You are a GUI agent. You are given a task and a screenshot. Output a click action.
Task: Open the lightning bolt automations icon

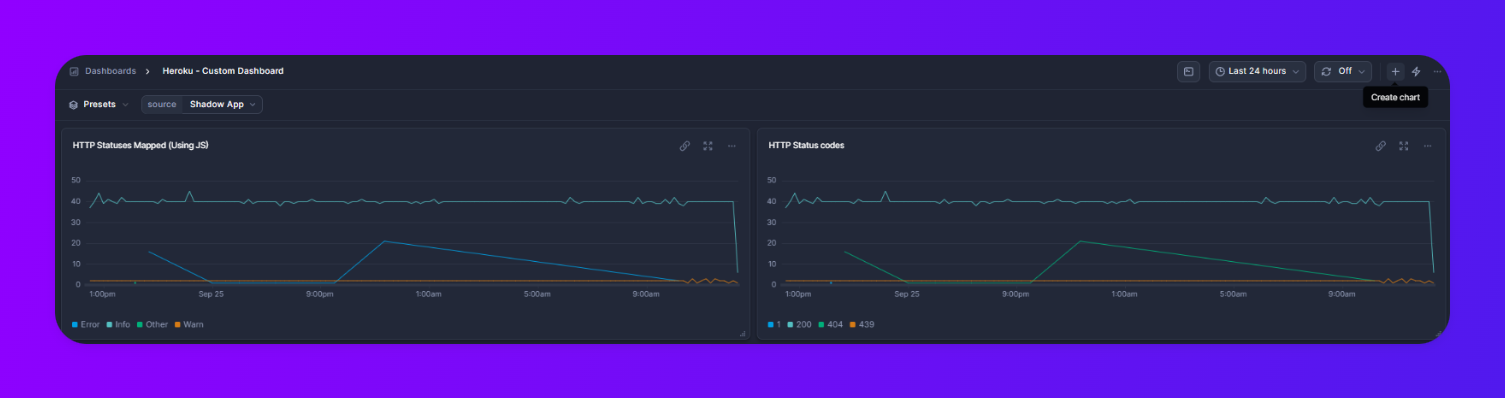1416,71
